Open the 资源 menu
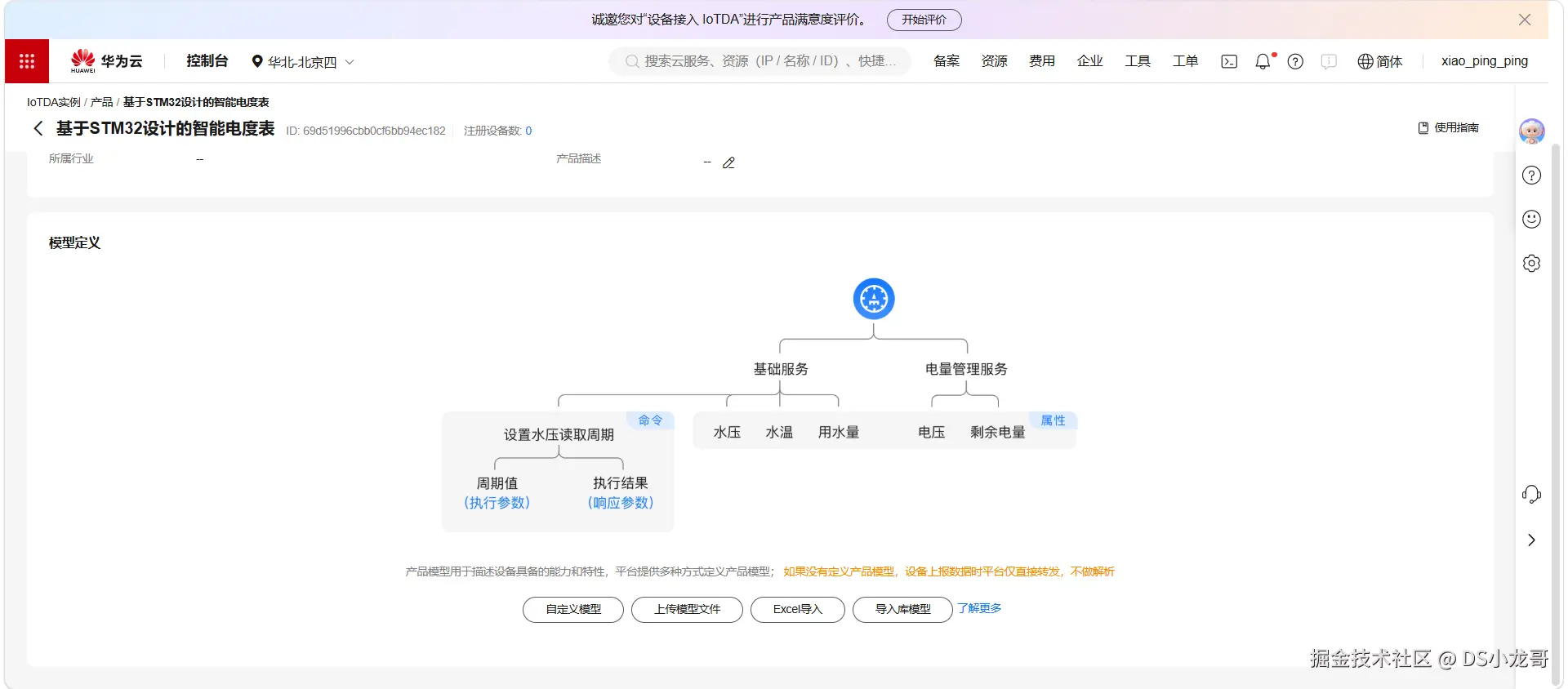The height and width of the screenshot is (689, 1568). [994, 61]
